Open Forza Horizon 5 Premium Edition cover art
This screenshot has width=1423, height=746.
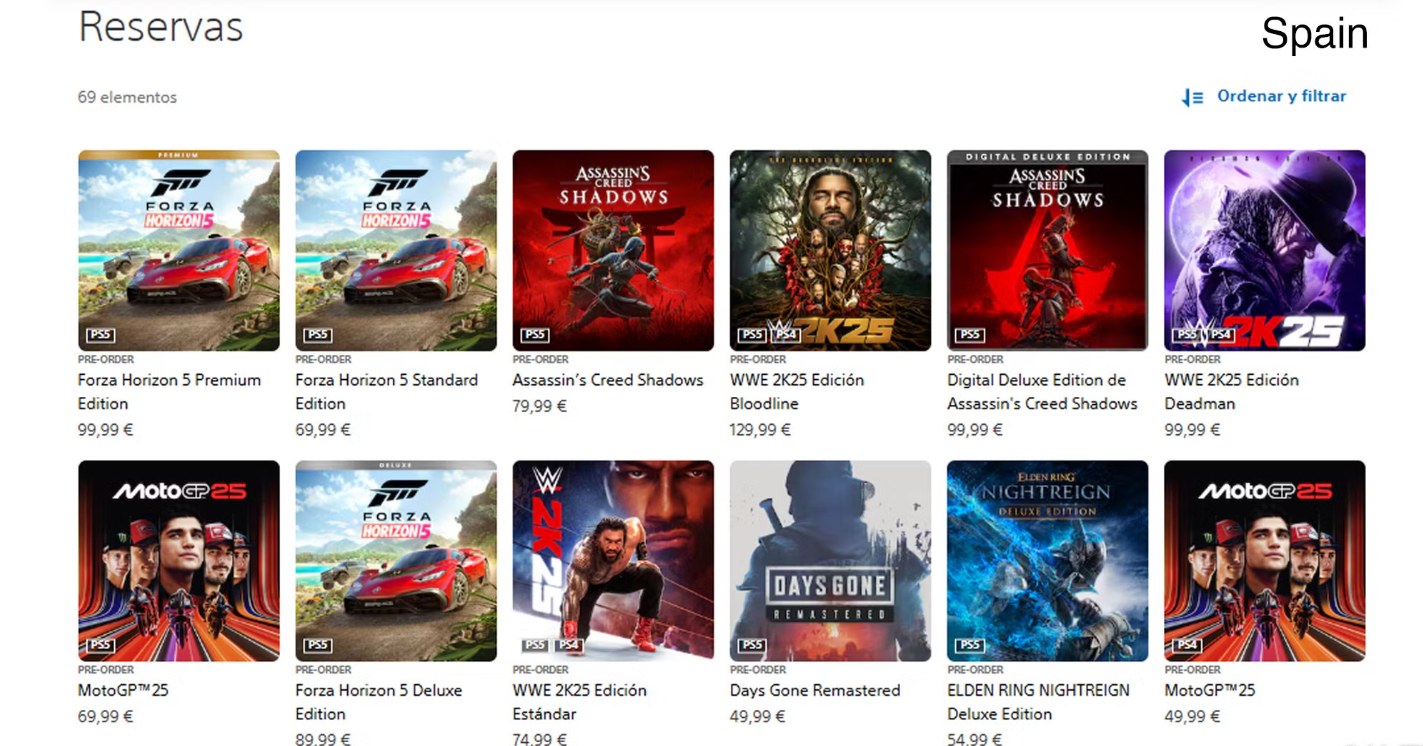coord(179,250)
